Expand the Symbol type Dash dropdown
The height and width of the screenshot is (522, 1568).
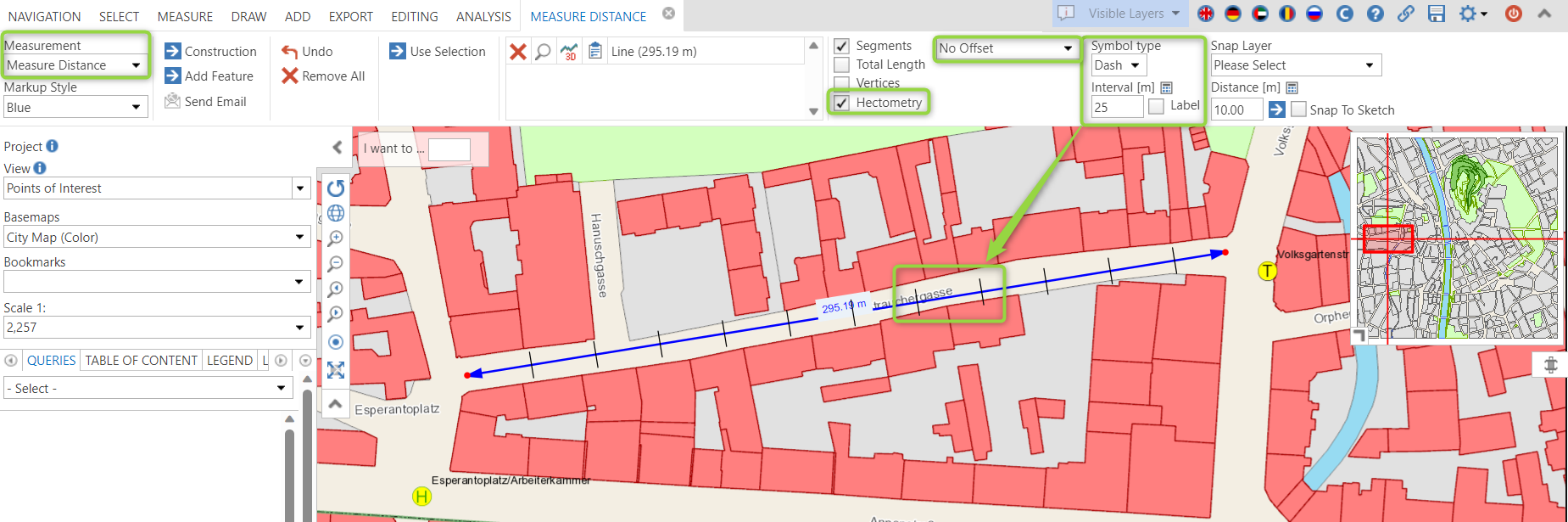click(x=1119, y=65)
